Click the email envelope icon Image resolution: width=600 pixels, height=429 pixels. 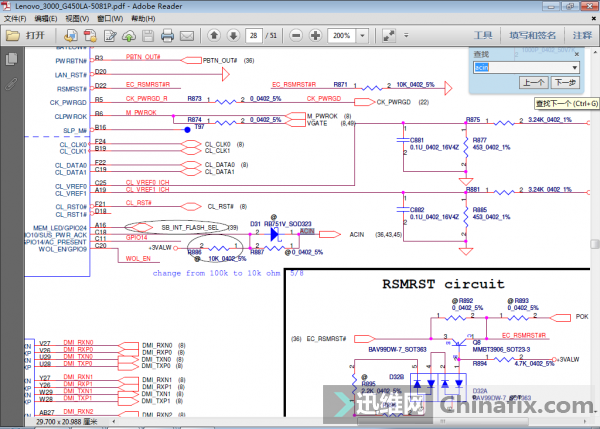click(187, 36)
